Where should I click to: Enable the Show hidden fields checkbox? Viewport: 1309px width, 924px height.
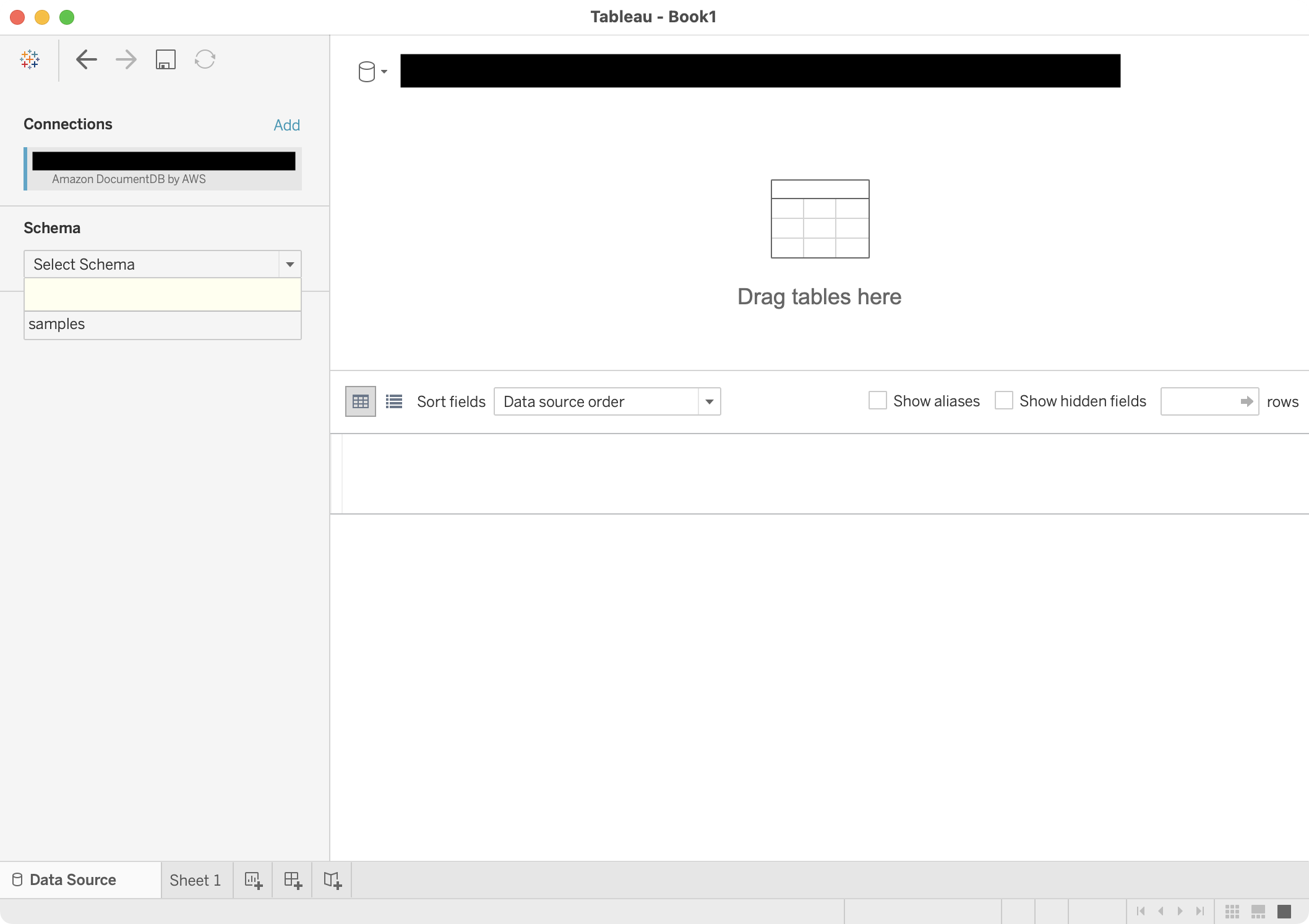[1003, 401]
